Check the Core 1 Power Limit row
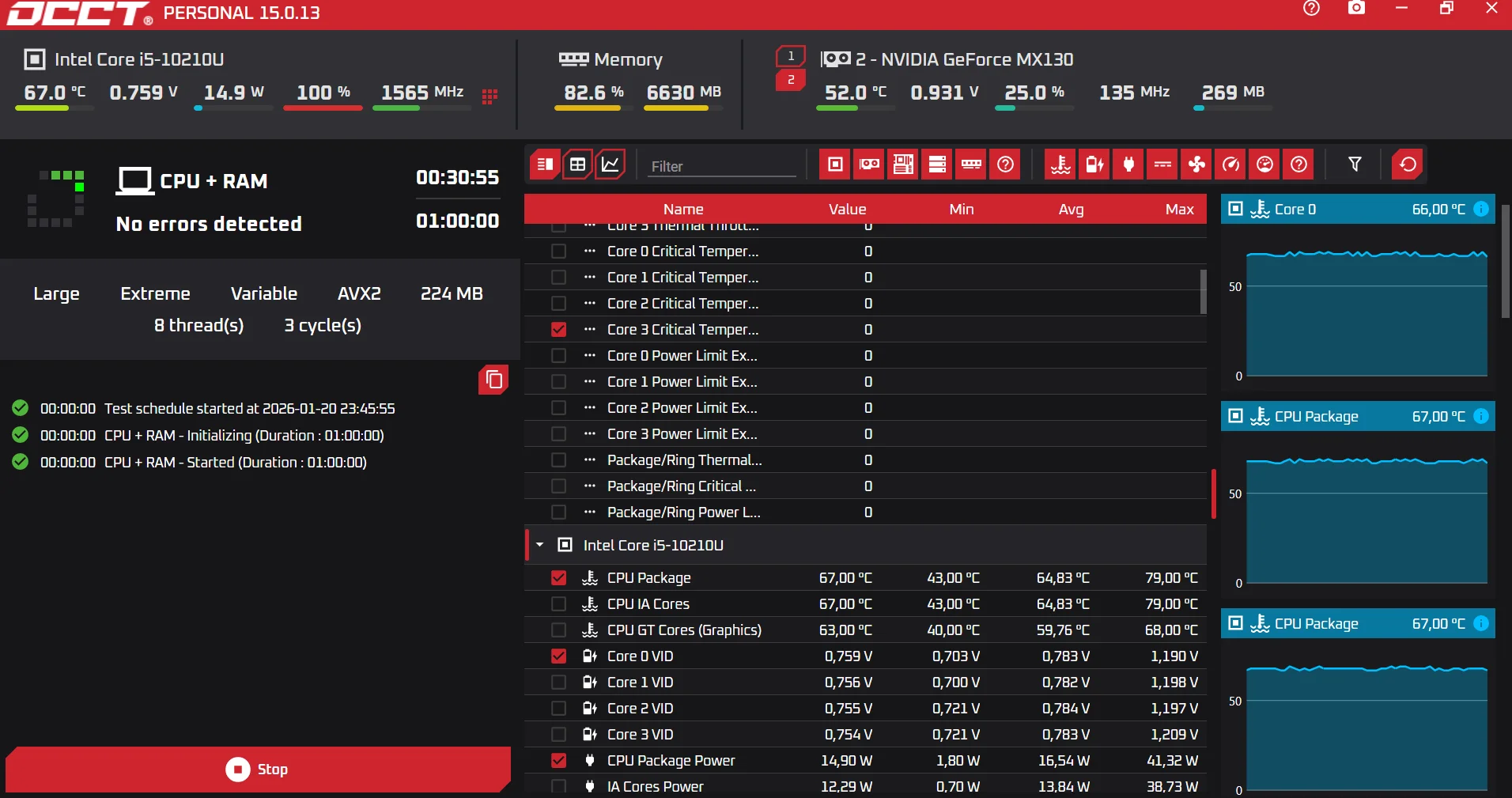Screen dimensions: 1512x798 558,382
